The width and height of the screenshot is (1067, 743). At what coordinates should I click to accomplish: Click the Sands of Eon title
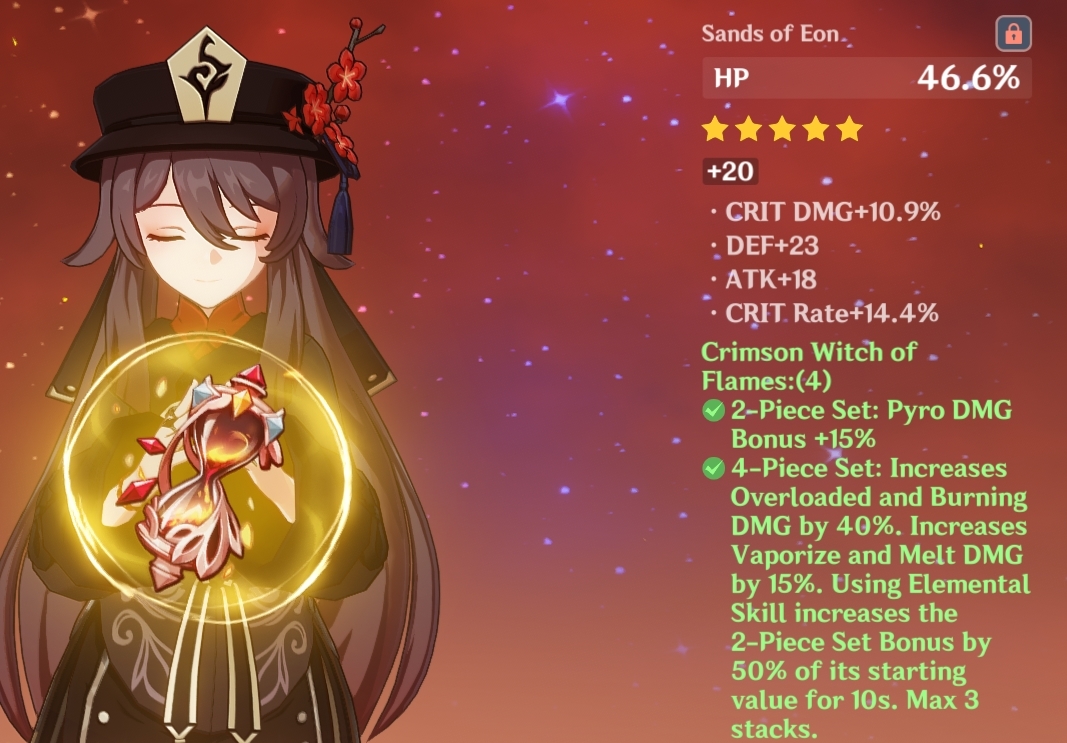coord(770,33)
